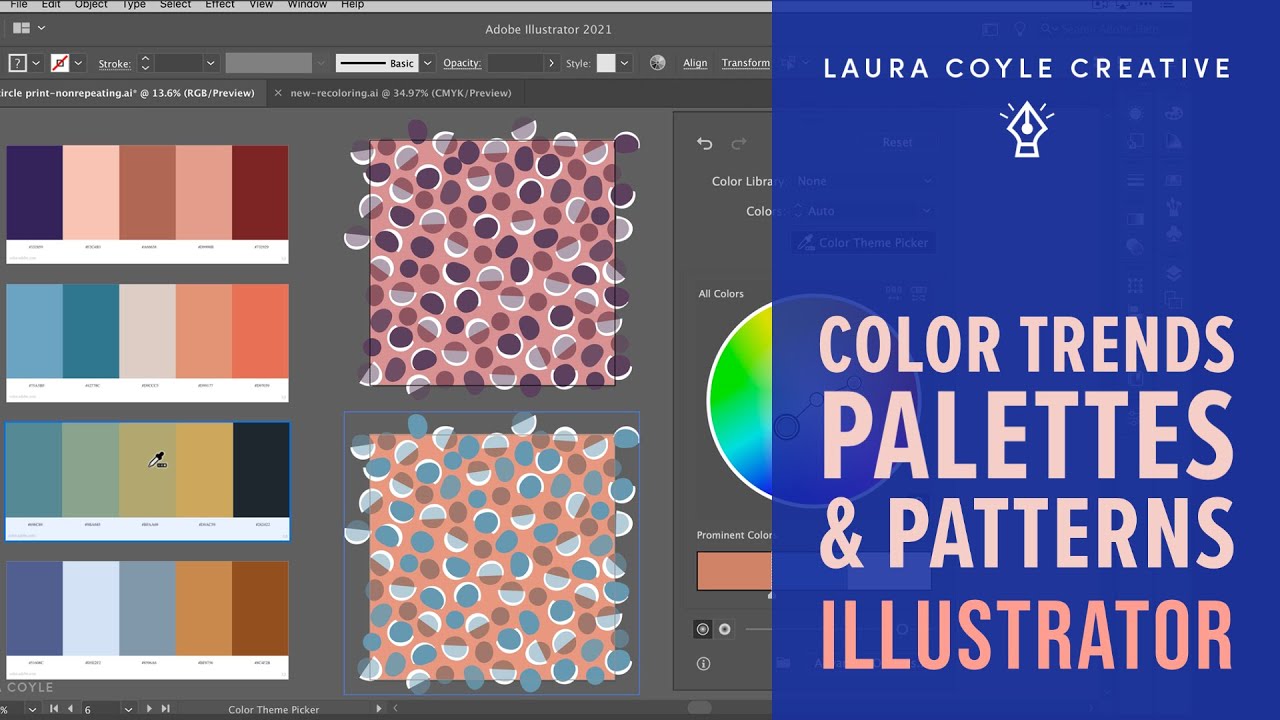Open the Type menu

click(134, 5)
